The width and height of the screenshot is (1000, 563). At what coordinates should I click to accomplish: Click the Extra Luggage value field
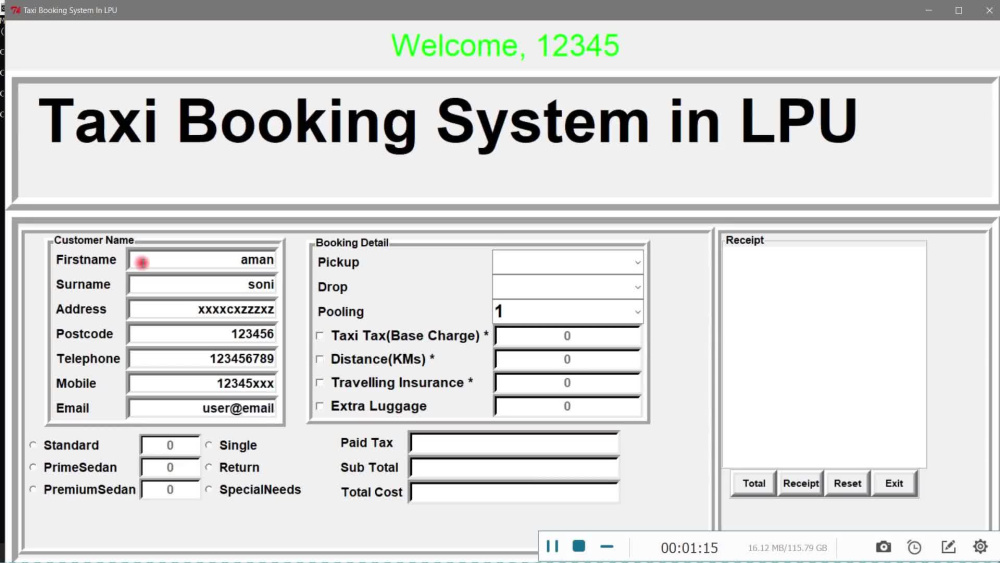point(568,406)
